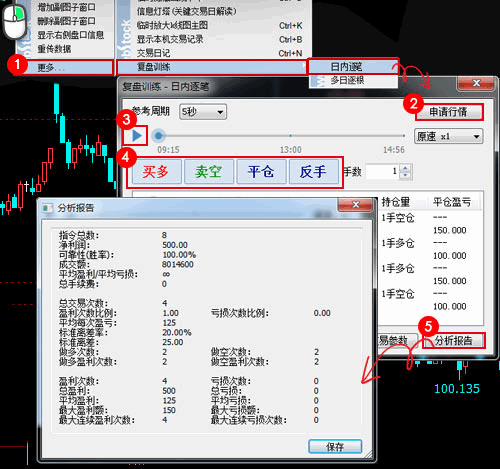Click the resize grip of 分析报告 dialog
This screenshot has height=469, width=500.
[368, 454]
